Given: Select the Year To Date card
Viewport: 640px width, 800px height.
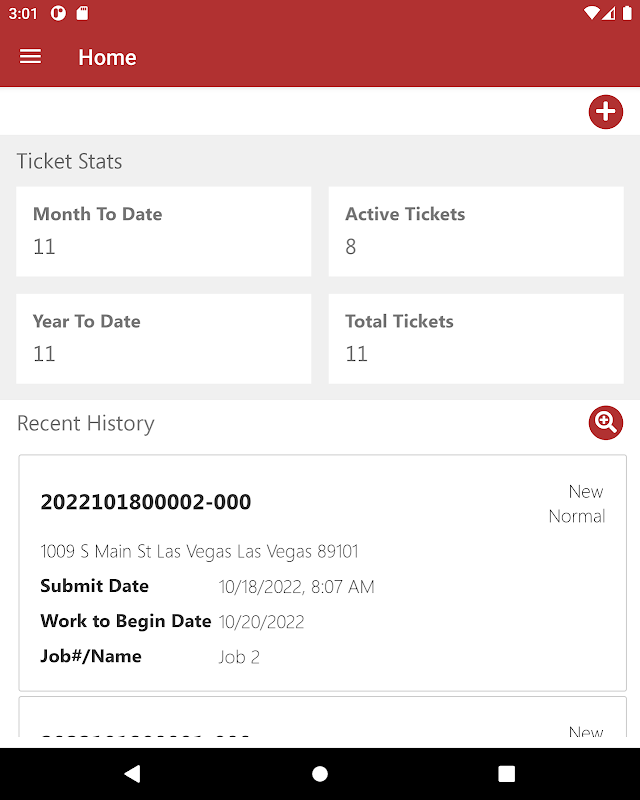Looking at the screenshot, I should click(163, 338).
